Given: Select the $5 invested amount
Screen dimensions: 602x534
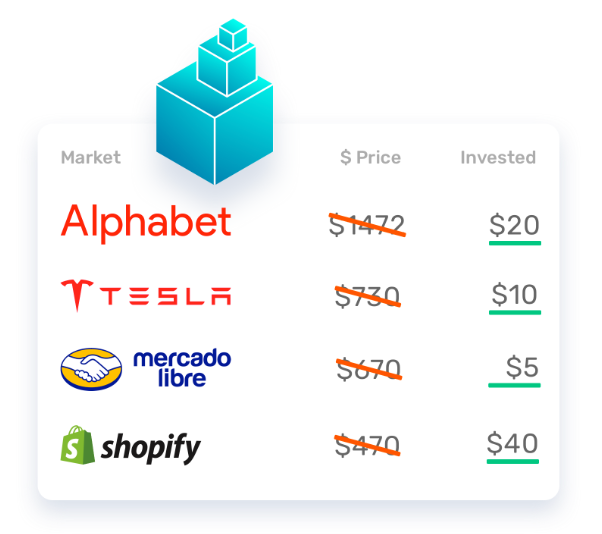Looking at the screenshot, I should (x=521, y=369).
